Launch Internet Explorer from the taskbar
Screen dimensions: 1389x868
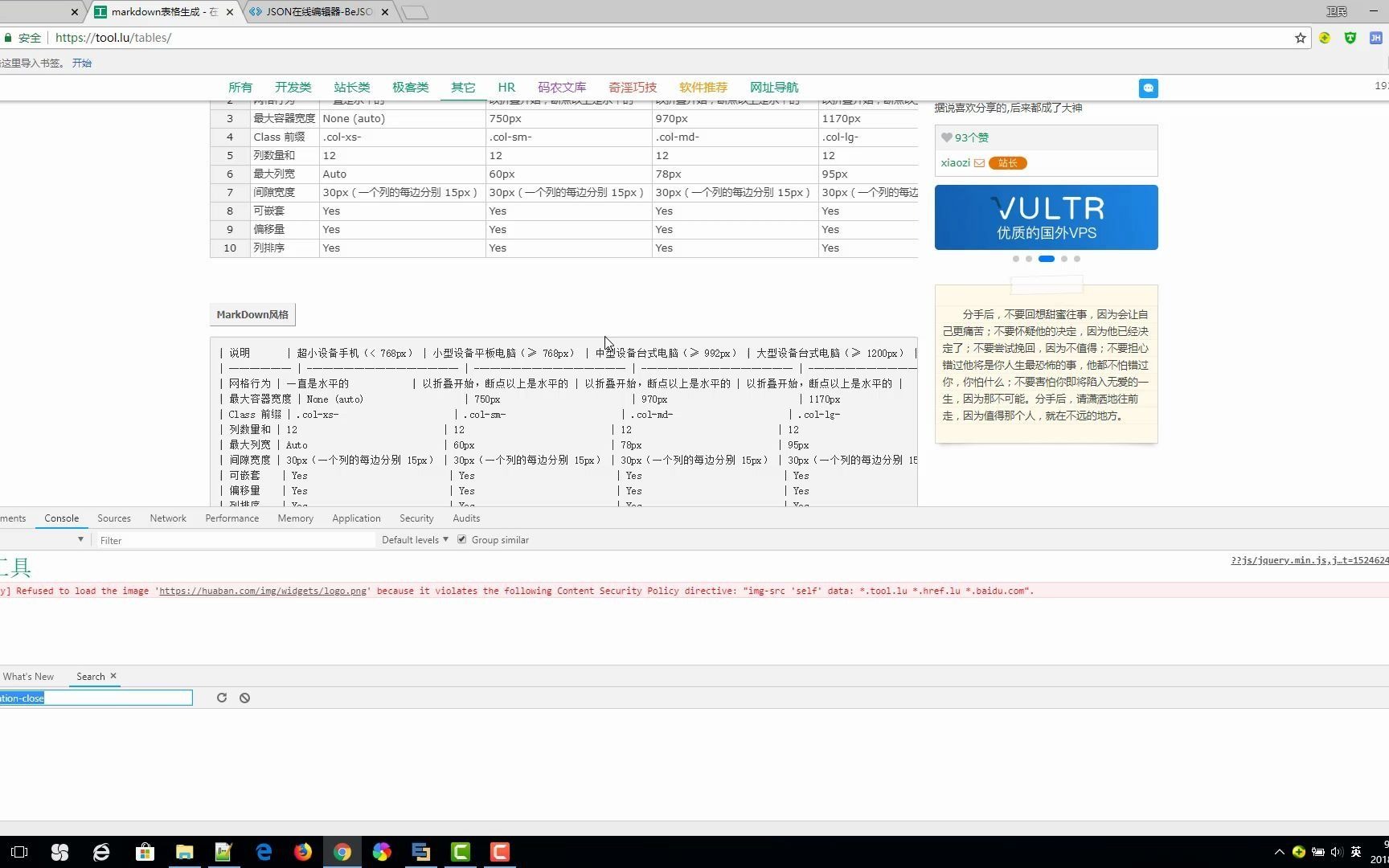click(101, 852)
